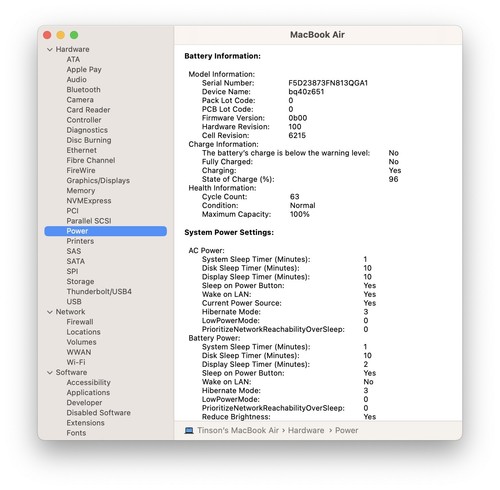500x490 pixels.
Task: Click the Charging value Yes
Action: tap(395, 170)
